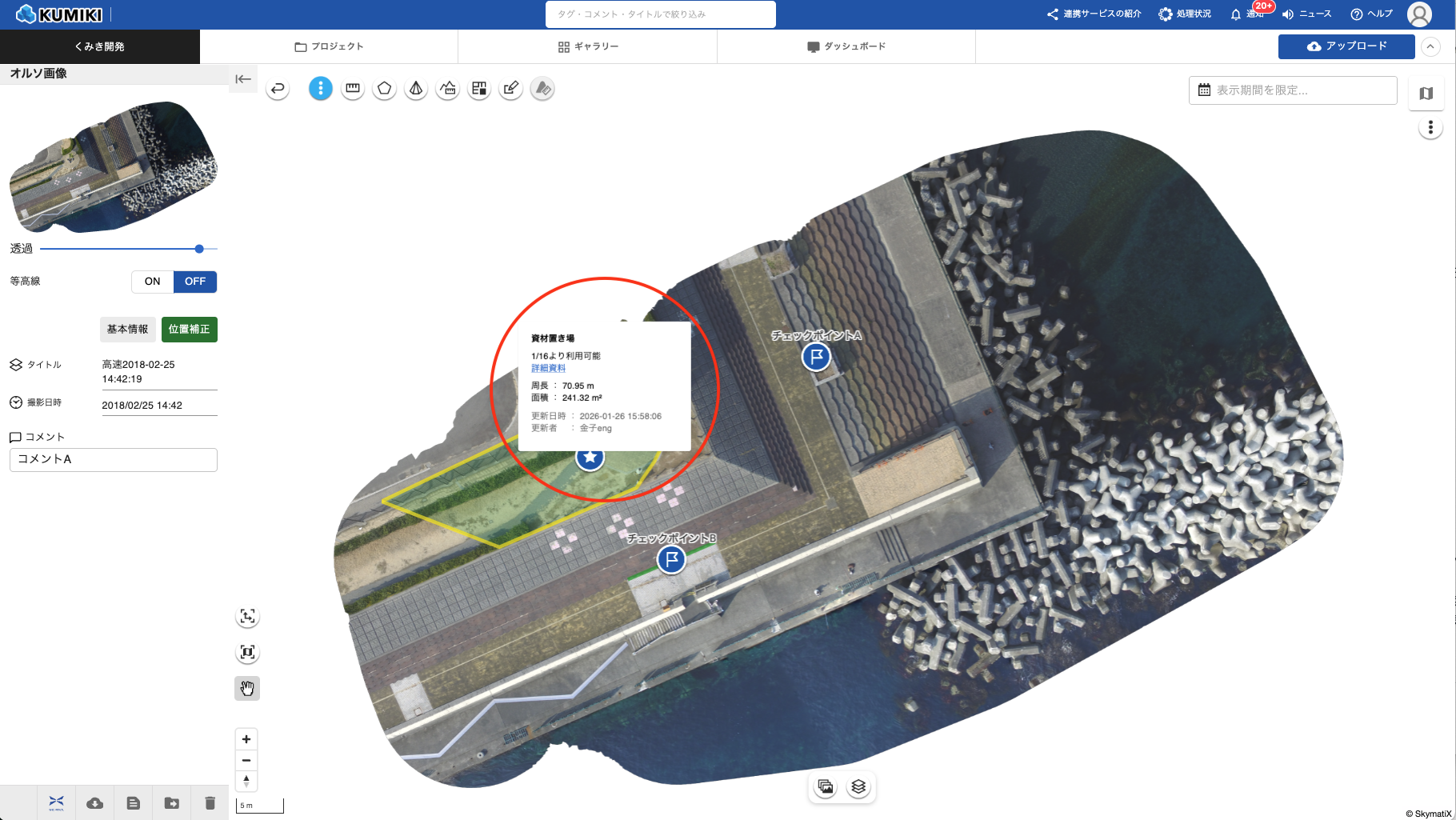Collapse the header with chevron button
Screen dimensions: 1456x820
1430,47
